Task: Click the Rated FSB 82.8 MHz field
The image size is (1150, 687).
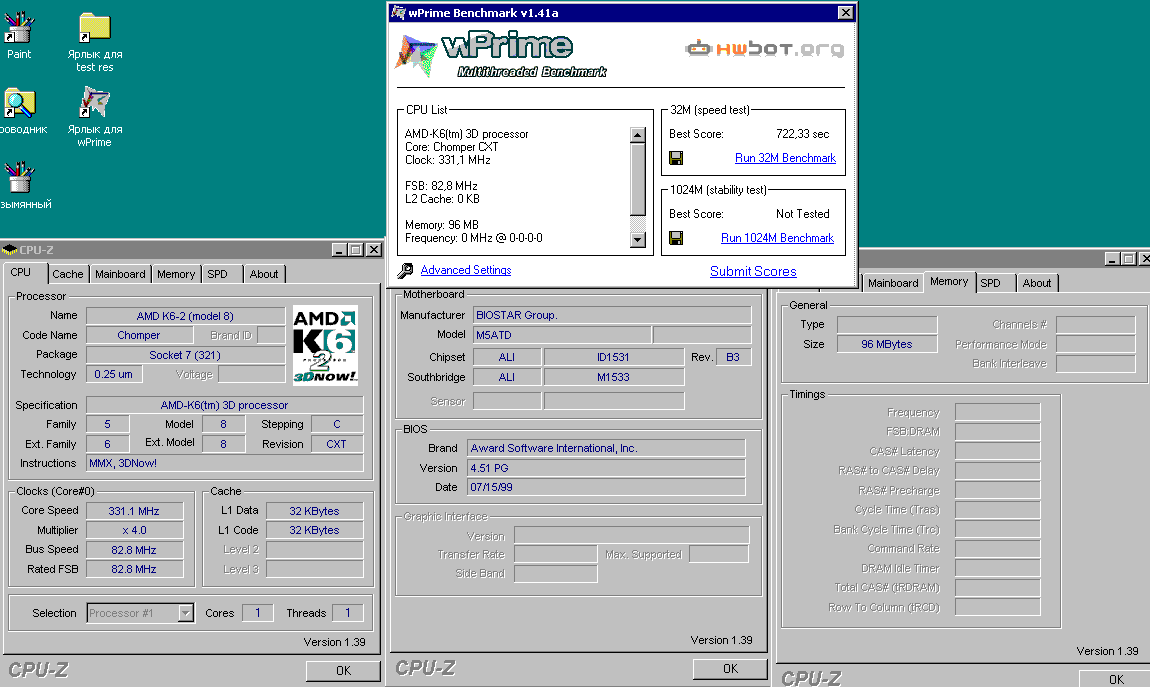Action: 134,569
